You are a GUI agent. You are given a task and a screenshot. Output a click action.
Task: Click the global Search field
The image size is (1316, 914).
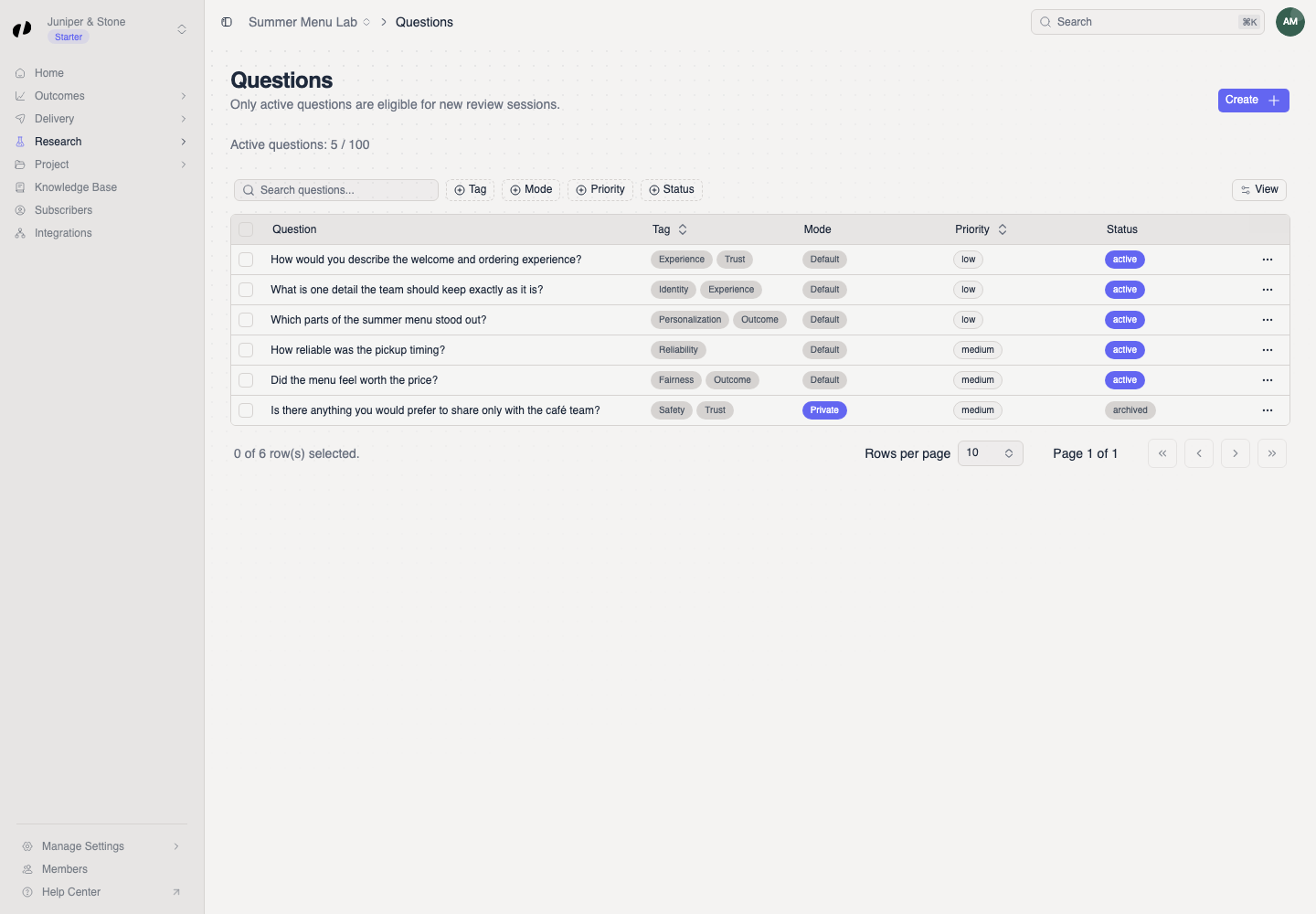click(x=1148, y=22)
